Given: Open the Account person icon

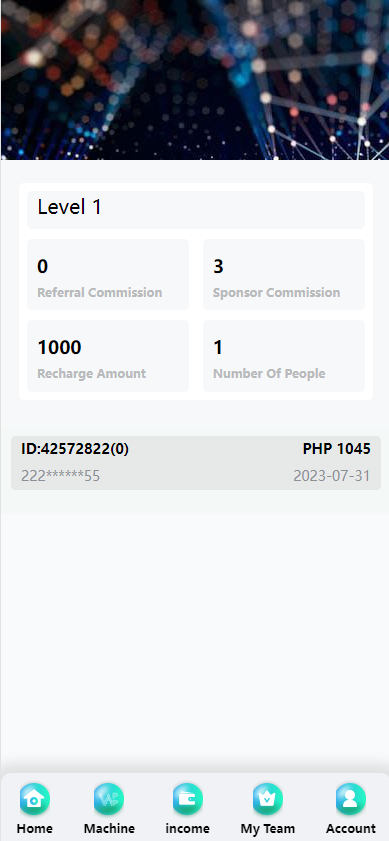Looking at the screenshot, I should [351, 799].
